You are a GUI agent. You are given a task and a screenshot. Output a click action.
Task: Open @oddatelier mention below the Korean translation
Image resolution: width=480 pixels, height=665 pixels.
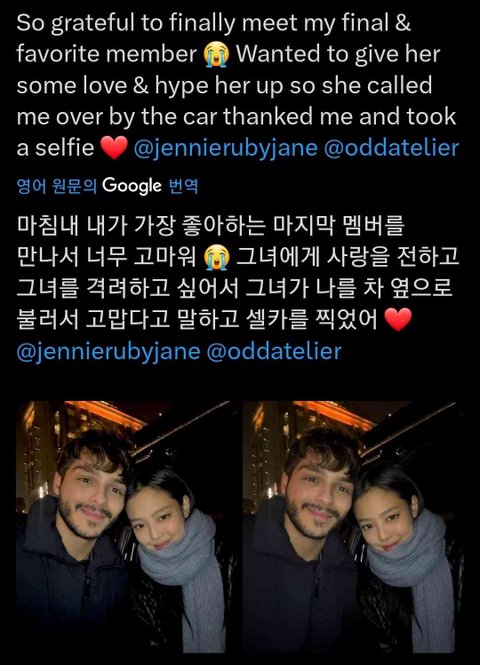point(274,351)
